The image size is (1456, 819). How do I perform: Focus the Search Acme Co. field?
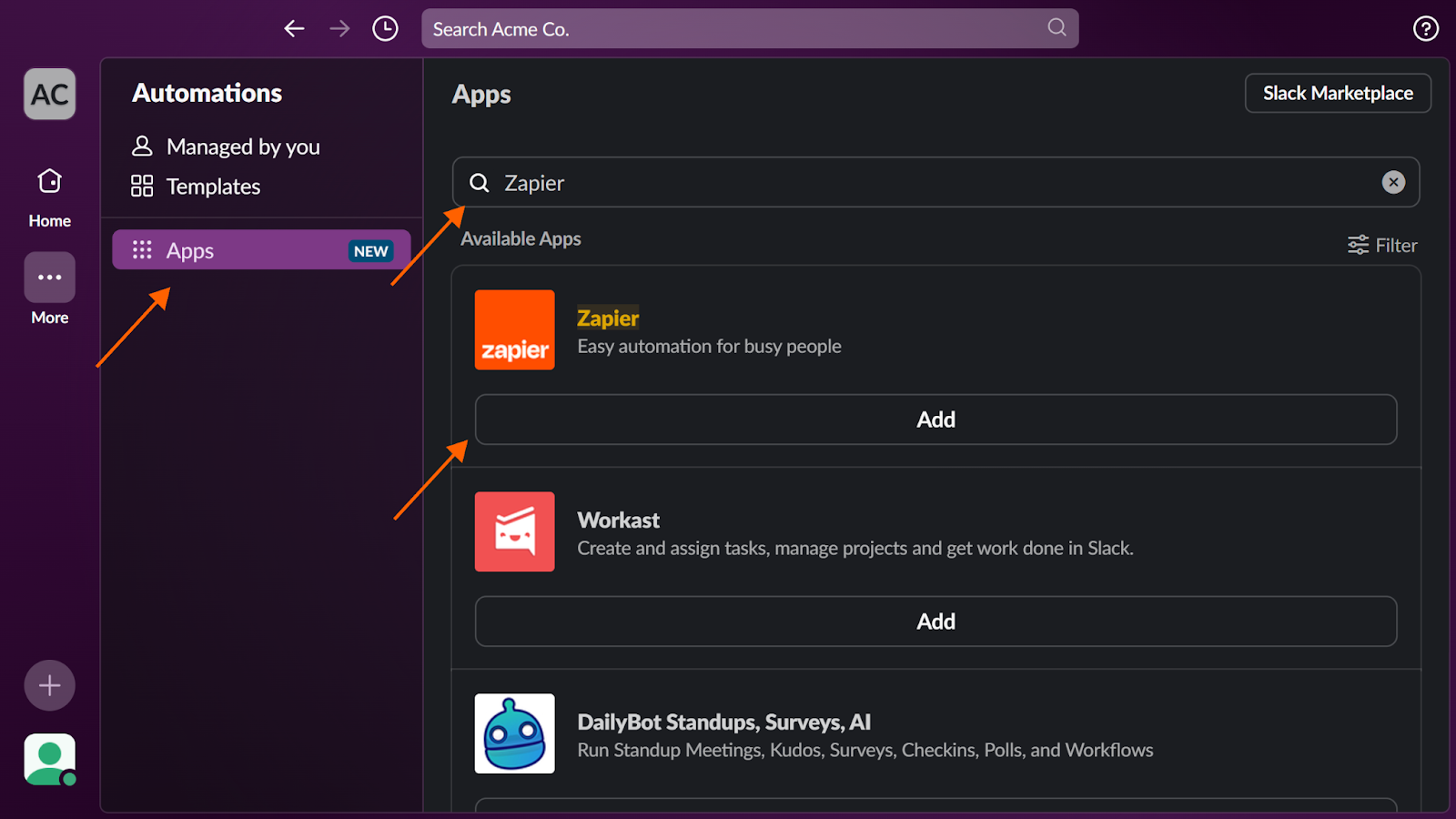(750, 29)
